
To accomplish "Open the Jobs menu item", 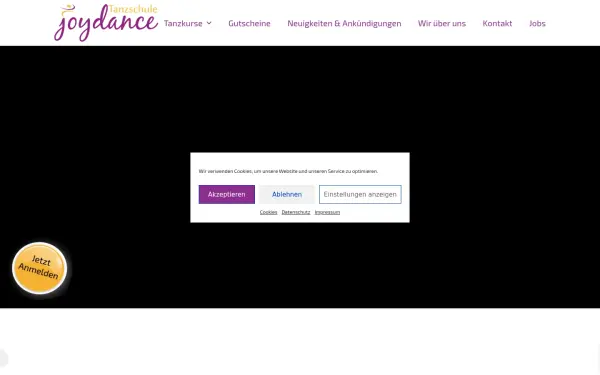I will tap(537, 23).
